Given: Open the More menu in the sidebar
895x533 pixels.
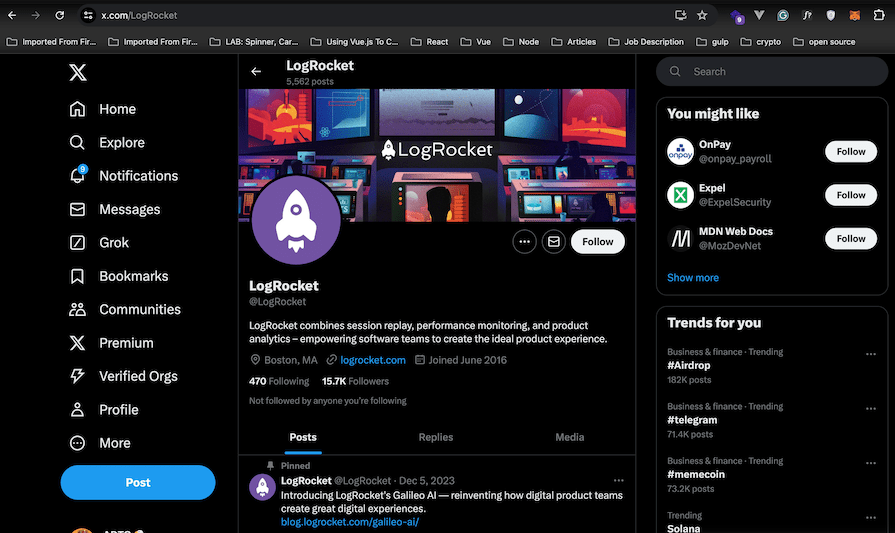Looking at the screenshot, I should 78,443.
